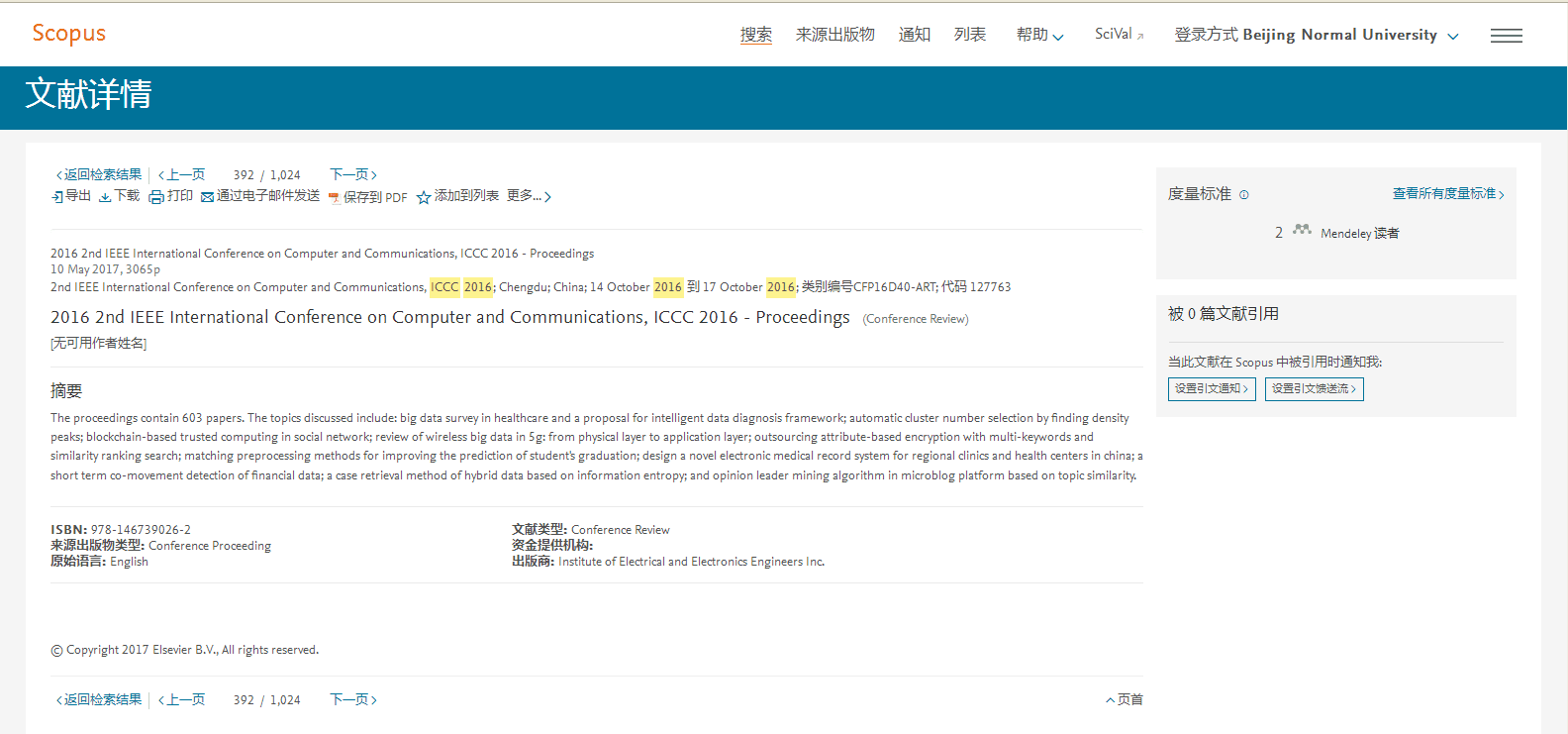Go to top 下一页 next page link
The width and height of the screenshot is (1568, 734).
(x=352, y=174)
